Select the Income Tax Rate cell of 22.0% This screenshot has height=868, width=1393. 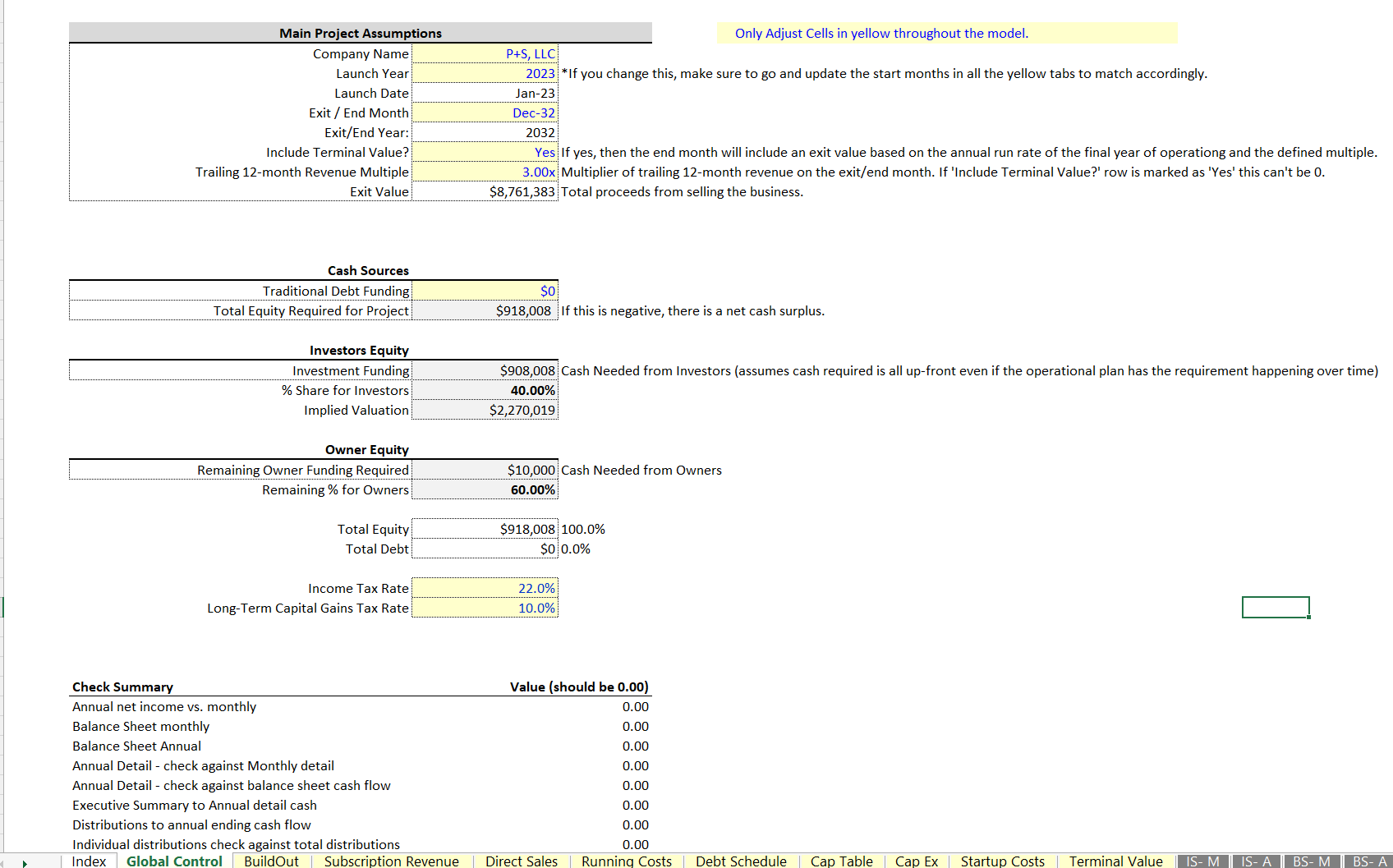[x=485, y=588]
